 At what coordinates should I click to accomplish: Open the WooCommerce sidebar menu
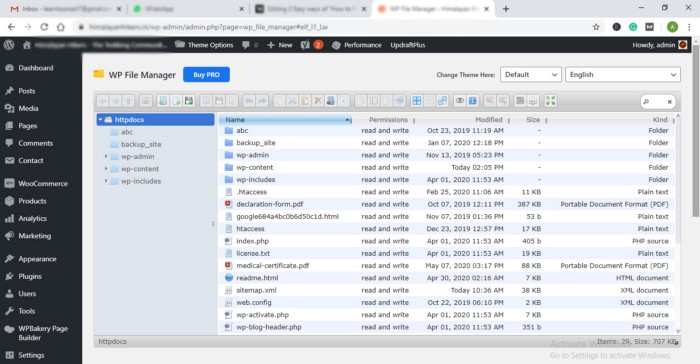tap(43, 184)
